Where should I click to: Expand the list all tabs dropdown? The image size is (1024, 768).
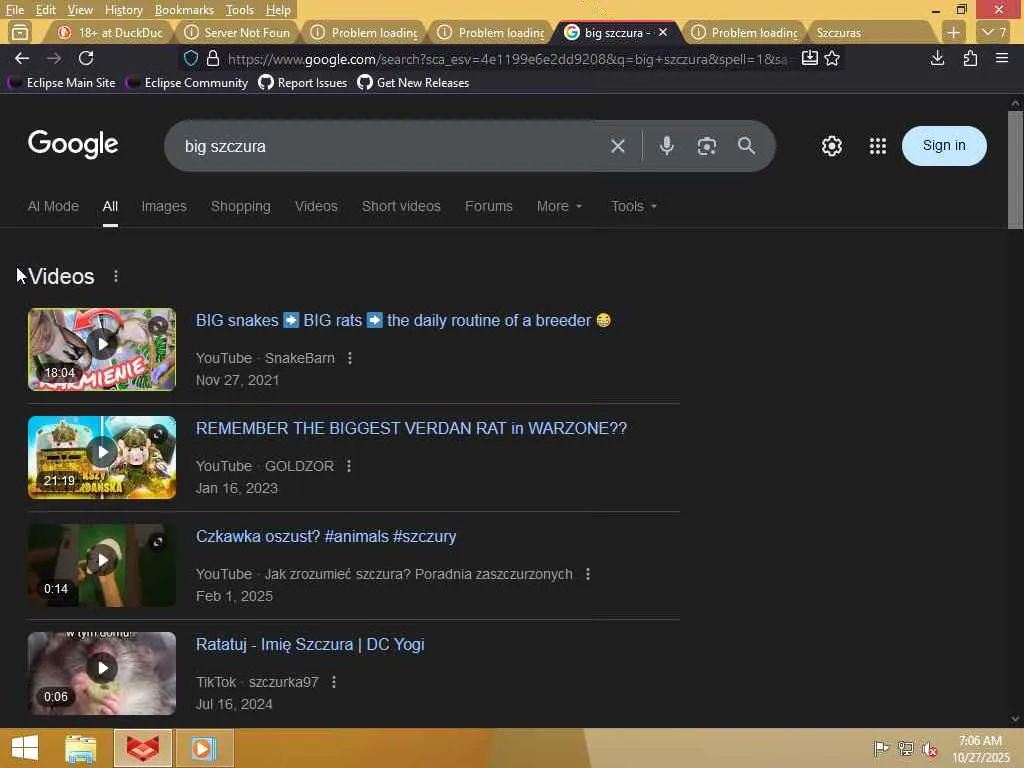[x=994, y=32]
